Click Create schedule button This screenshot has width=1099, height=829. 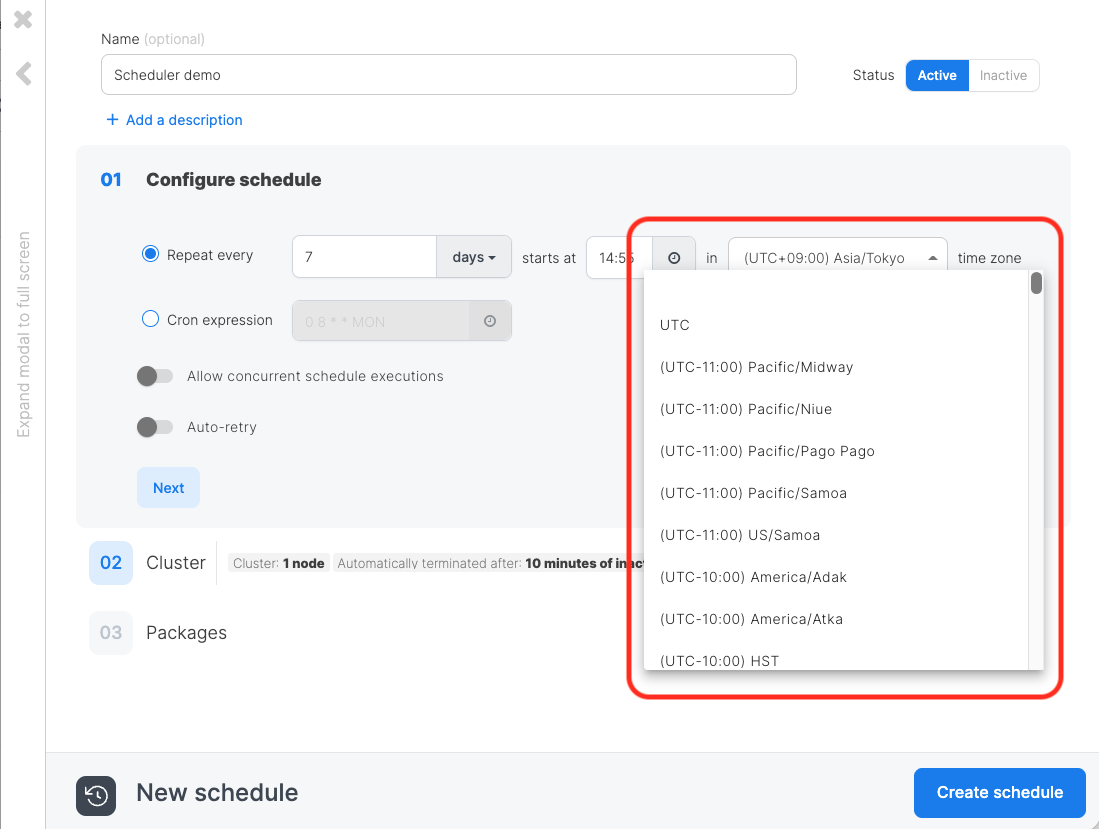[999, 793]
